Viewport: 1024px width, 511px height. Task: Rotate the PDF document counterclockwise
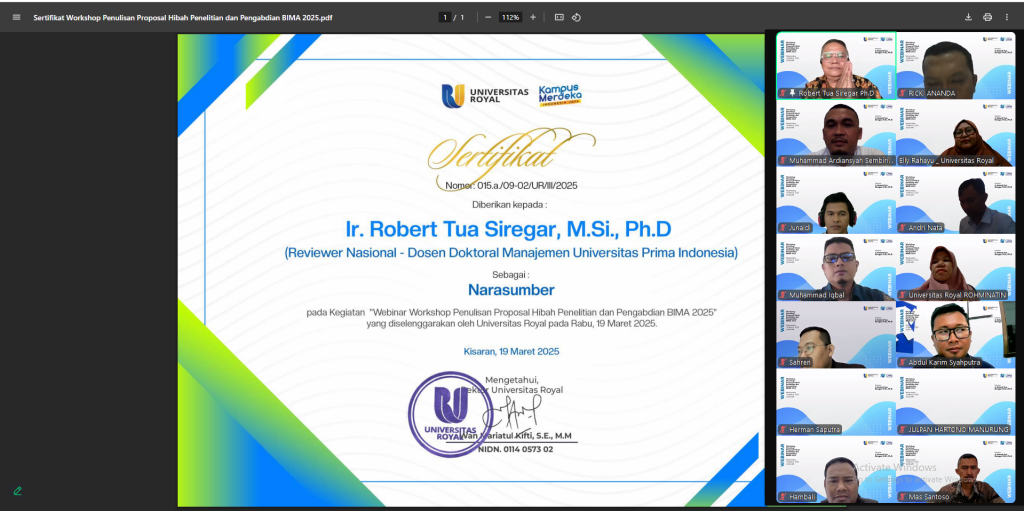click(577, 17)
